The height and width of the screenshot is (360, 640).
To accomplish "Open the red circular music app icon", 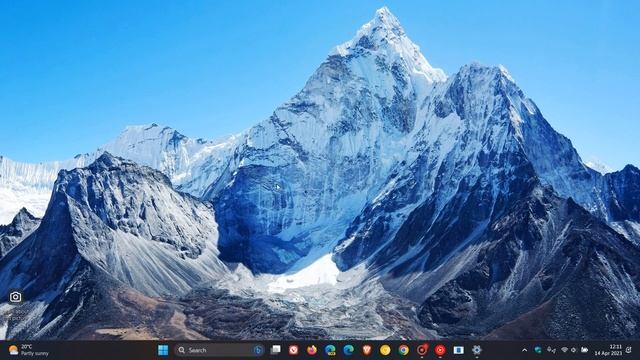I will pyautogui.click(x=440, y=350).
